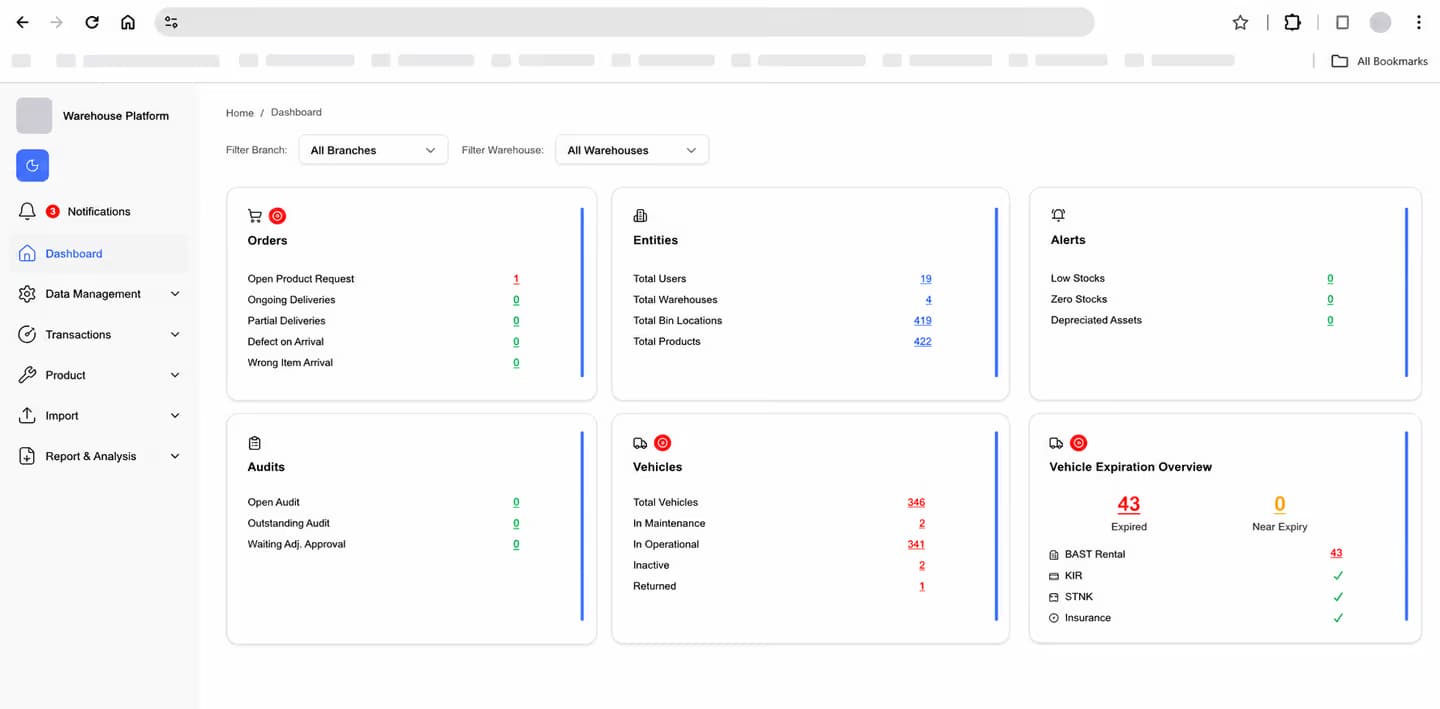Viewport: 1440px width, 709px height.
Task: Click the Alerts alarm bell icon
Action: pos(1058,215)
